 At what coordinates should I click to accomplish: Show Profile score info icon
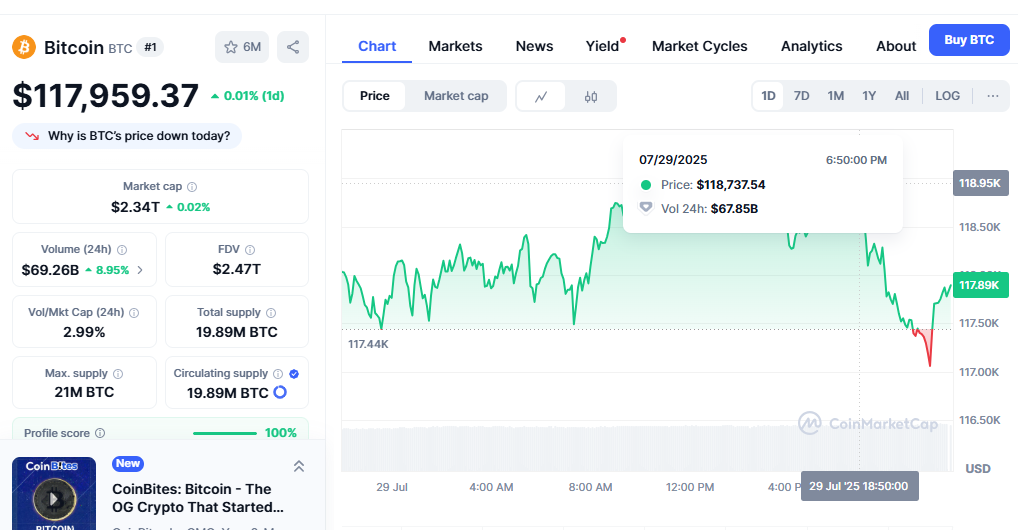click(100, 433)
